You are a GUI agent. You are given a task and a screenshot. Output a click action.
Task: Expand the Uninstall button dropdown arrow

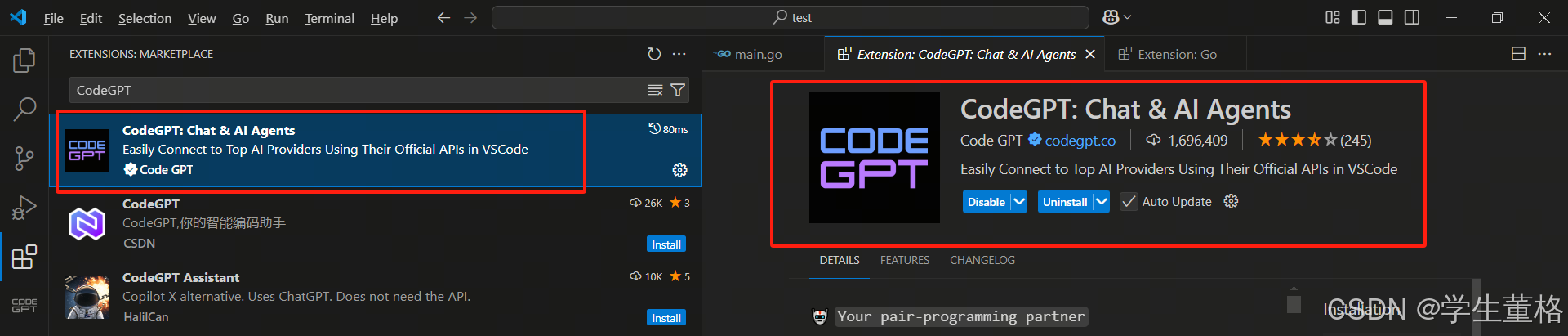pos(1101,202)
